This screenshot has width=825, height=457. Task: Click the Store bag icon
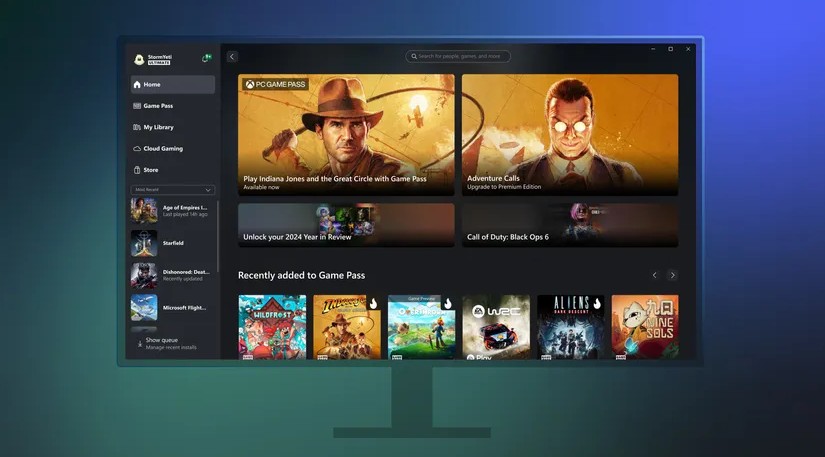coord(137,170)
